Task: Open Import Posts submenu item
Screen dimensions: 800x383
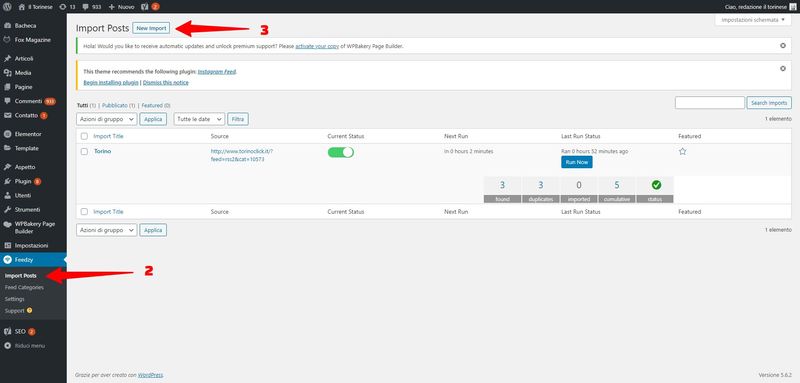Action: (20, 276)
